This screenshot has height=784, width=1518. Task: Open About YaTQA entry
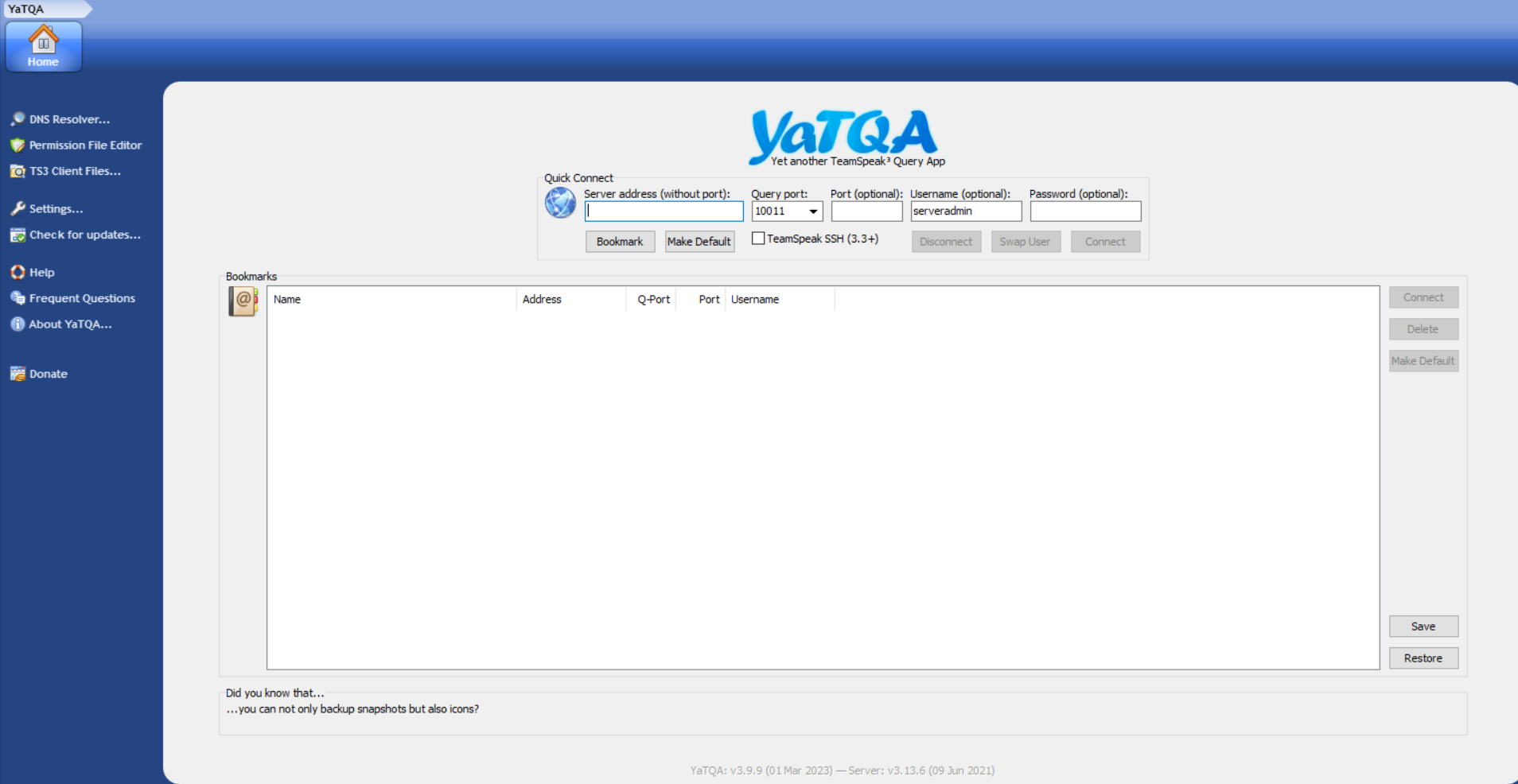tap(71, 324)
